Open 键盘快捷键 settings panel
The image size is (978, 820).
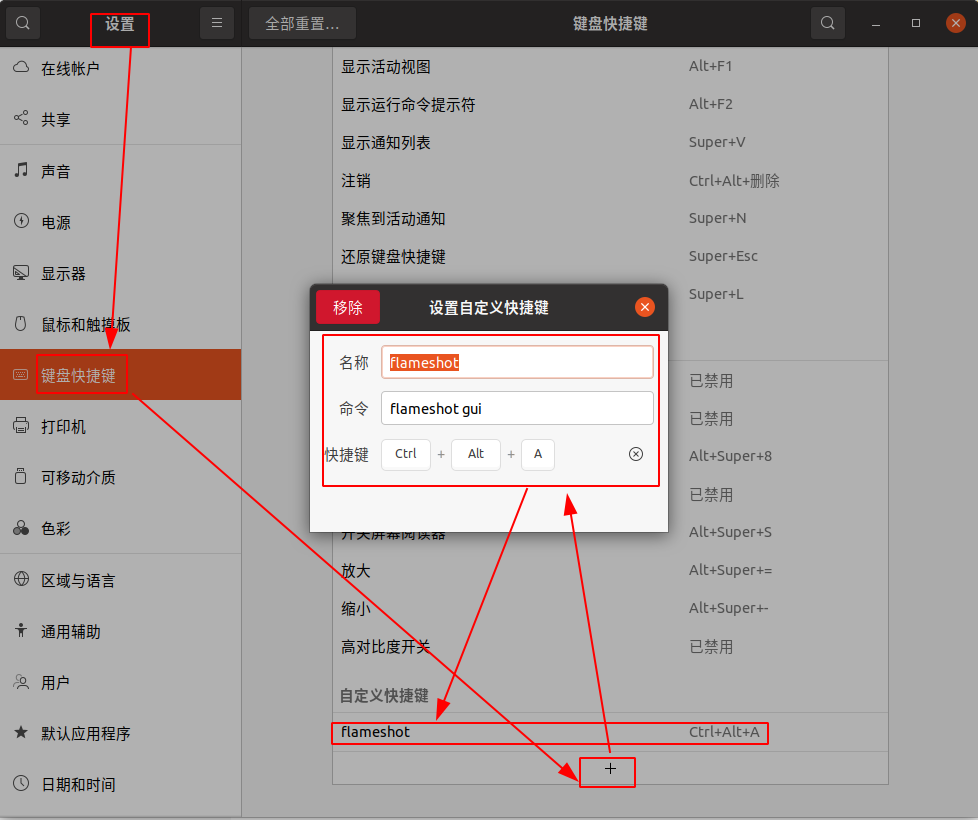click(x=120, y=375)
